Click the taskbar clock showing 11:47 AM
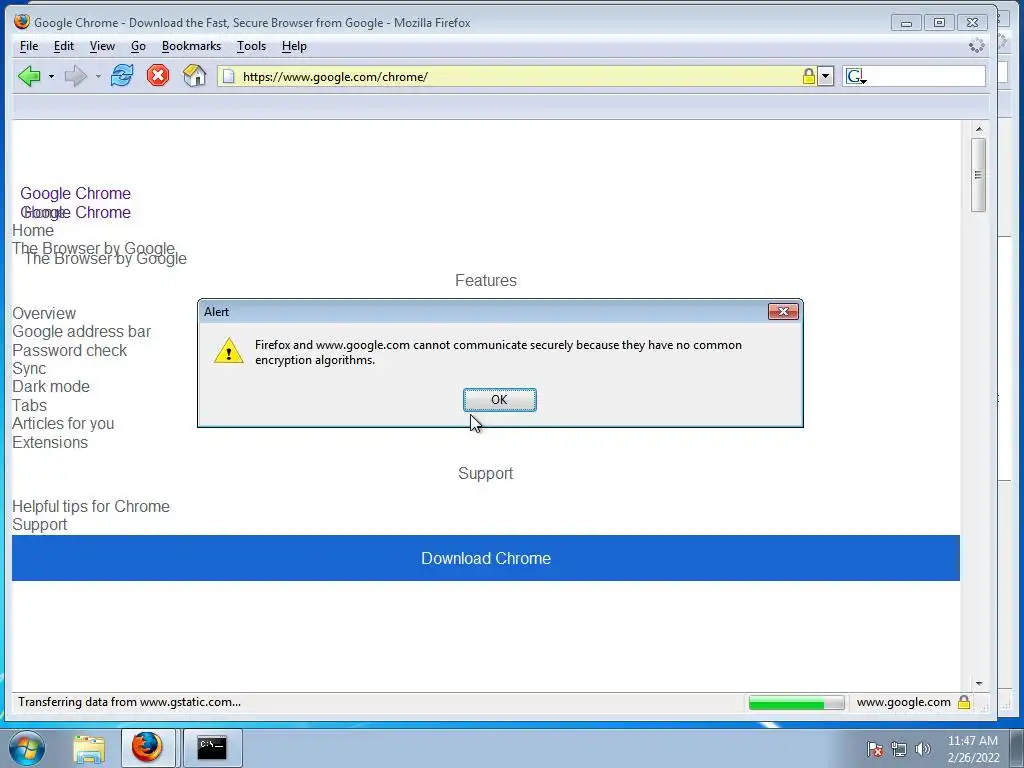1024x768 pixels. click(972, 749)
